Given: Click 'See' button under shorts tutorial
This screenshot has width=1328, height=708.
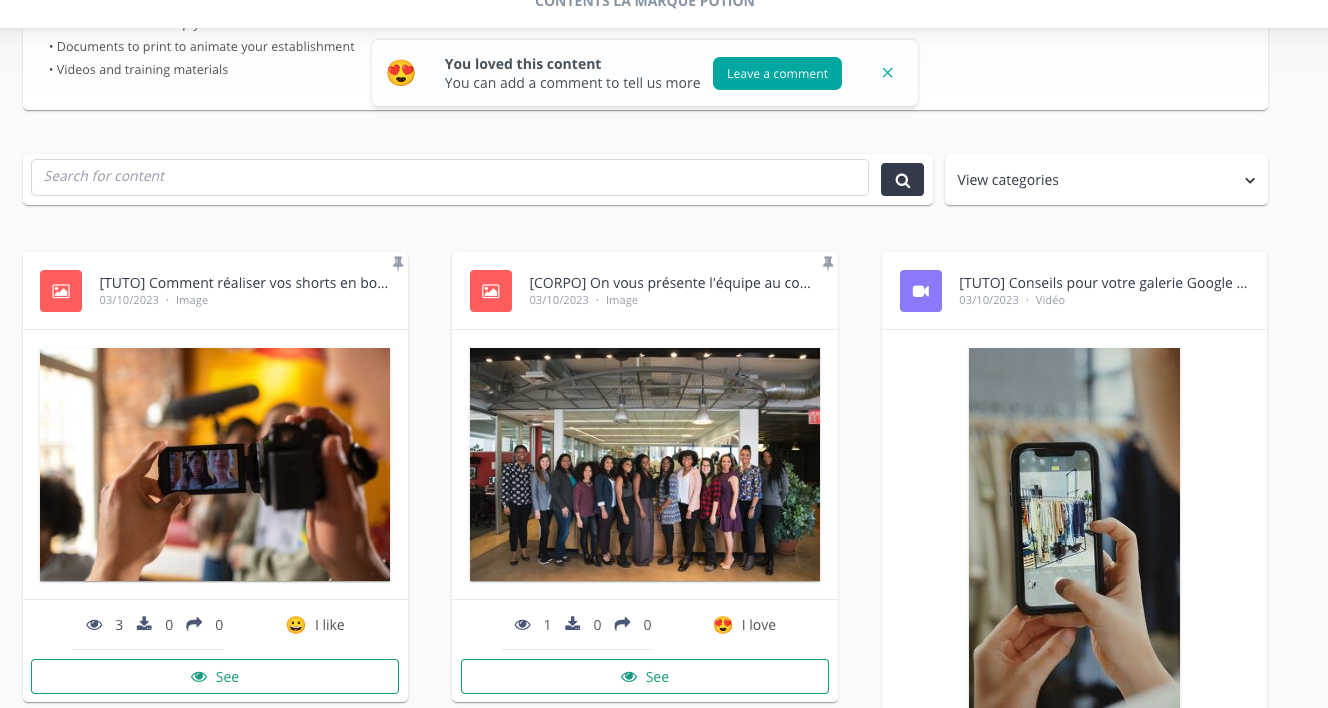Looking at the screenshot, I should [x=215, y=677].
